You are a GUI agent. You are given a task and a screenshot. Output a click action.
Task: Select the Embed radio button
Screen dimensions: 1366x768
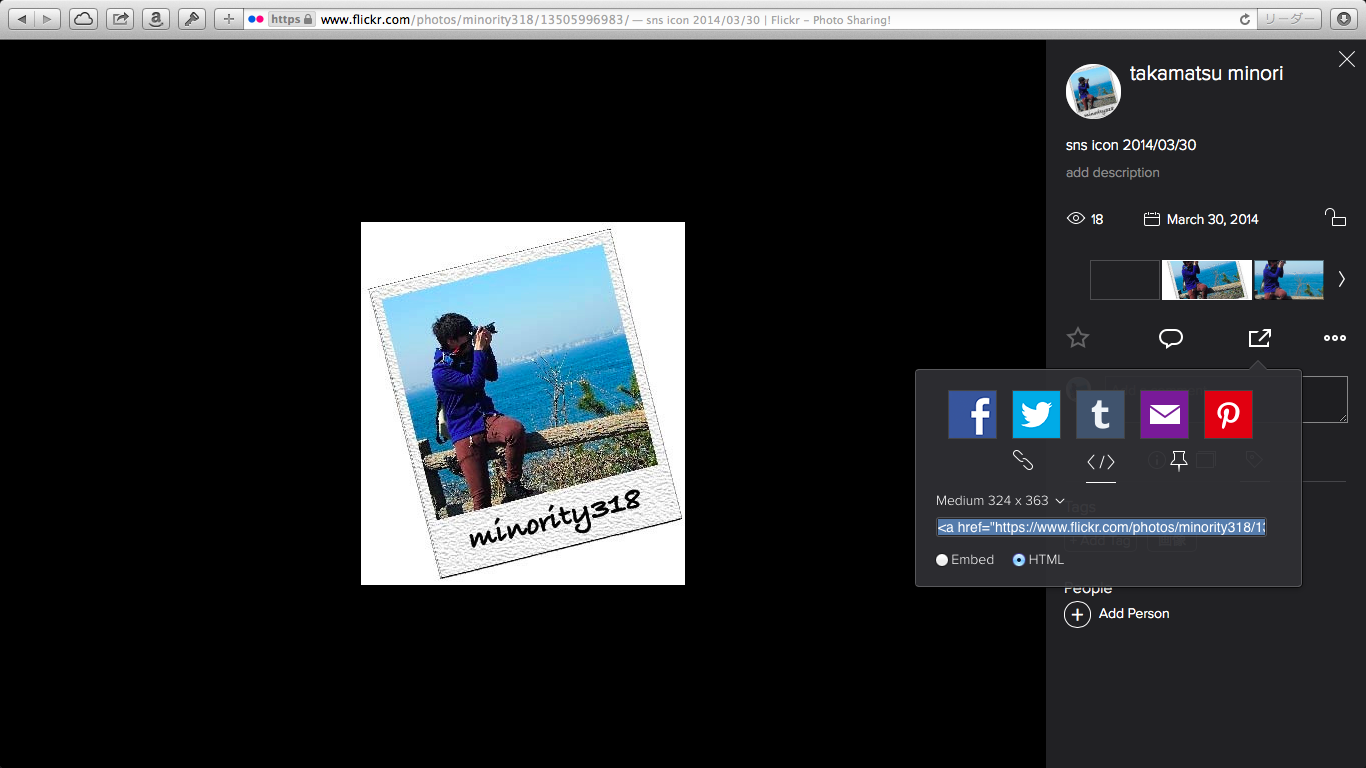click(x=942, y=560)
